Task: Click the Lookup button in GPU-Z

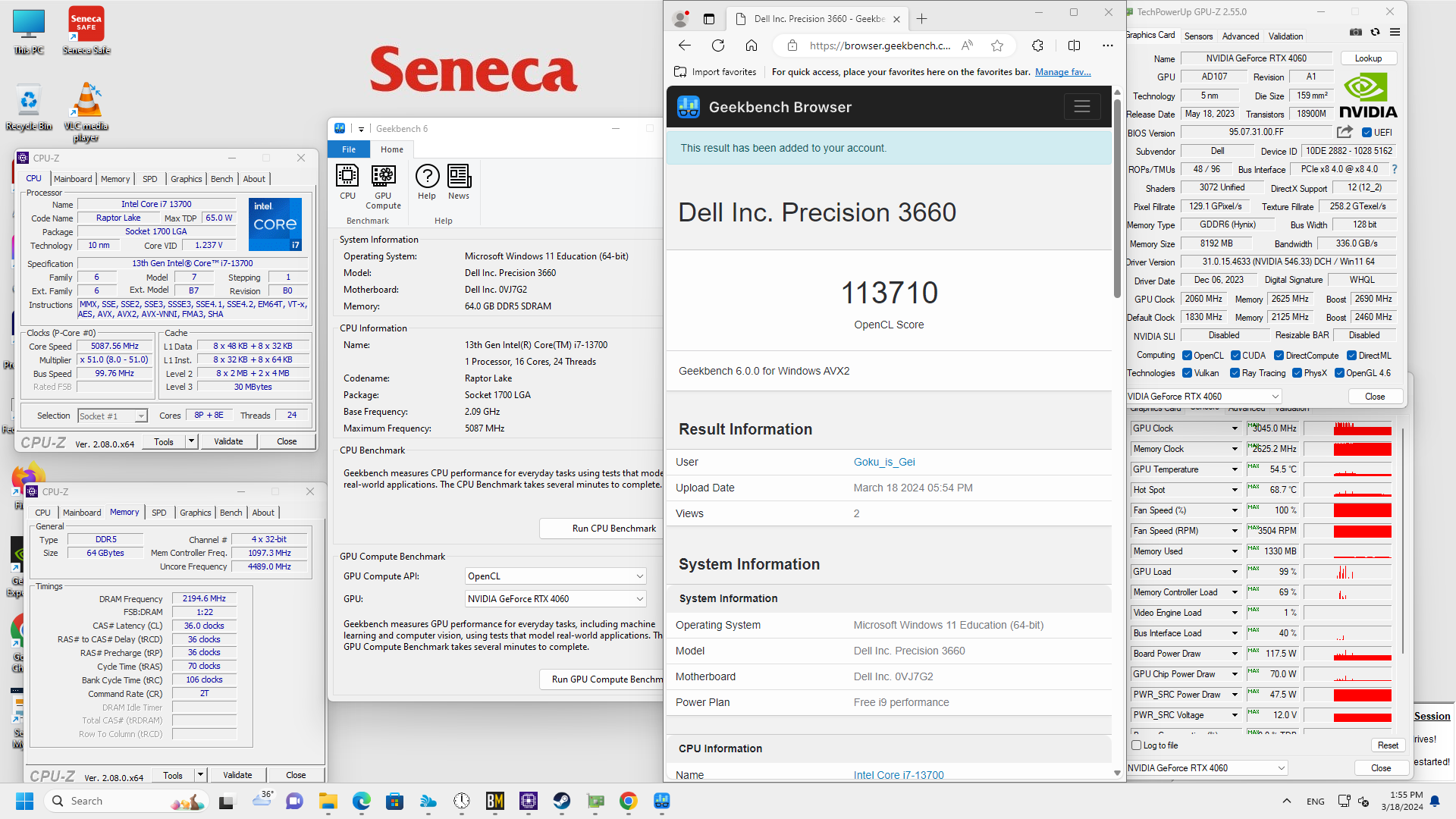Action: click(x=1368, y=58)
